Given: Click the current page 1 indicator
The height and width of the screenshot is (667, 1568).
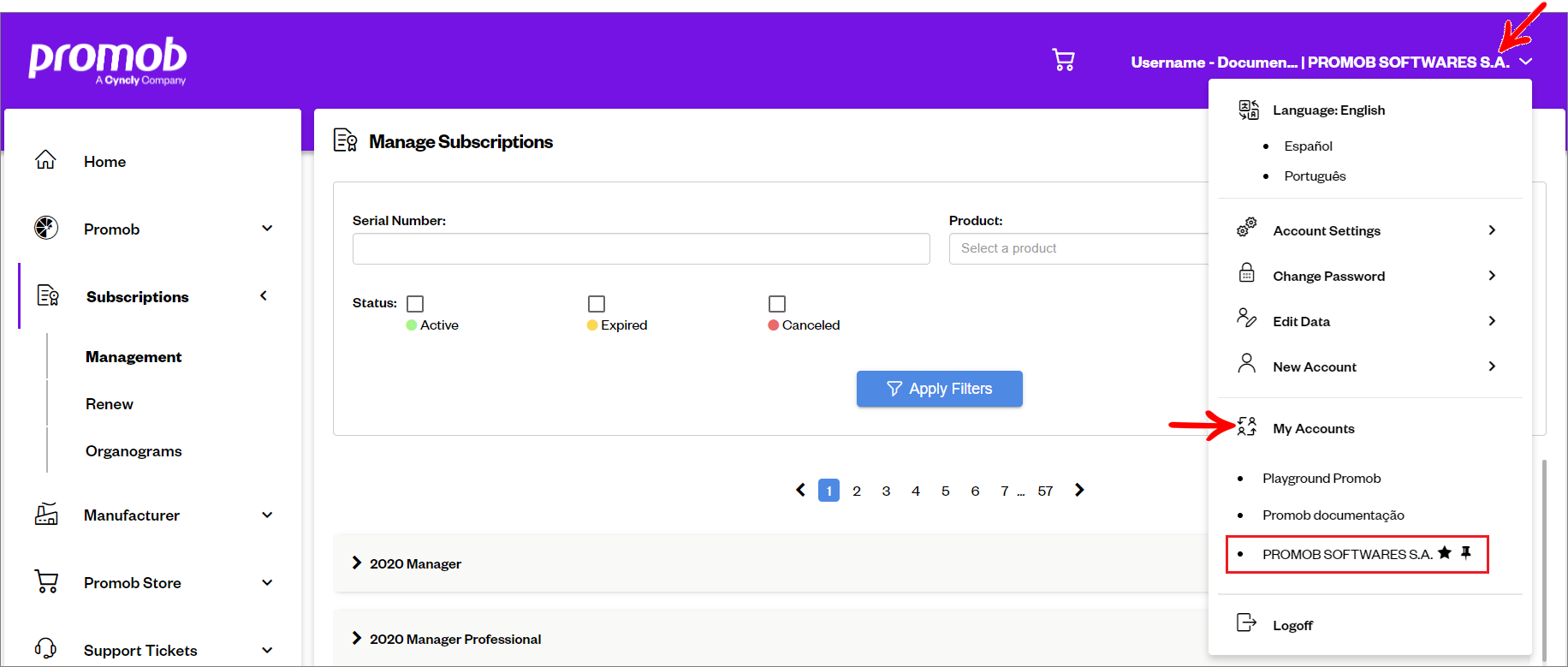Looking at the screenshot, I should (x=829, y=490).
